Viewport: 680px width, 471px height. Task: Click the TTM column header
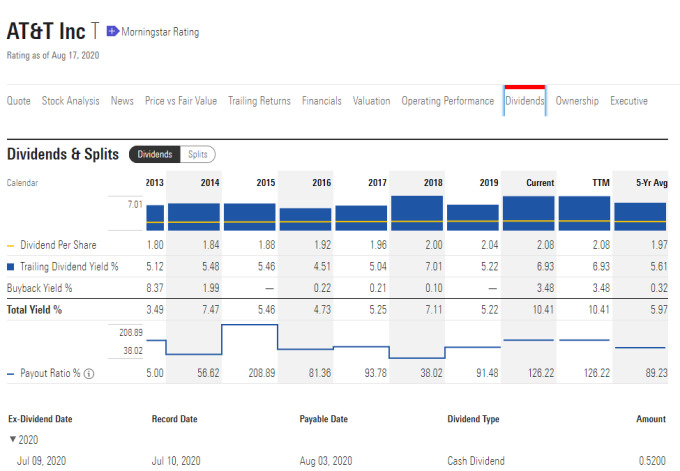click(x=601, y=183)
